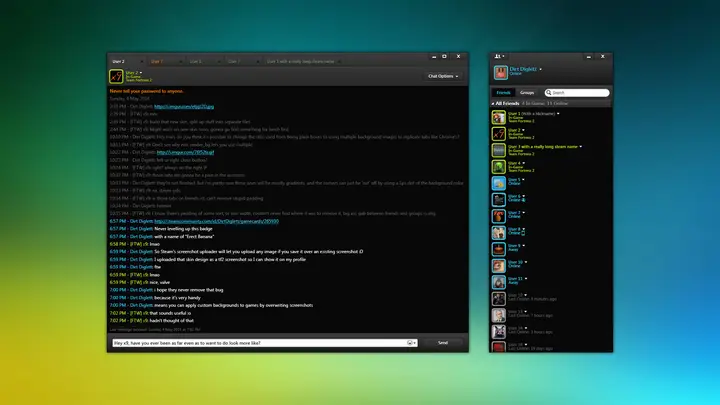Click the User 8 avatar in friends list
This screenshot has height=405, width=720.
[499, 233]
